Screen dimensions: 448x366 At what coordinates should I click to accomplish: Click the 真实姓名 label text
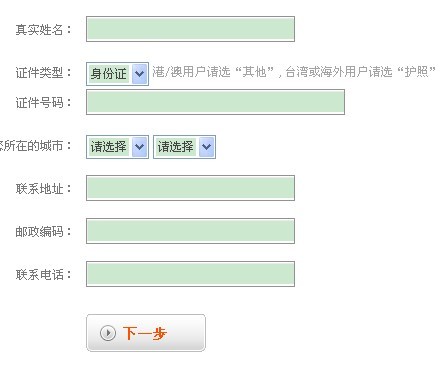click(39, 30)
